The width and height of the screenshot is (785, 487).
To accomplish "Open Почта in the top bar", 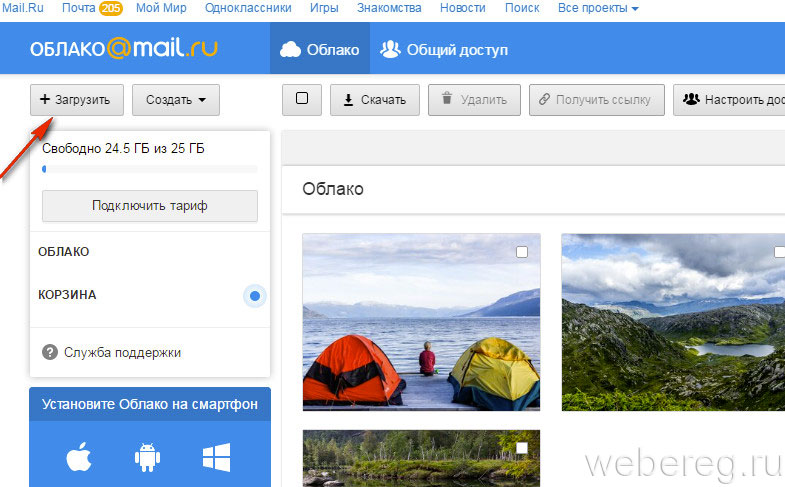I will tap(79, 8).
